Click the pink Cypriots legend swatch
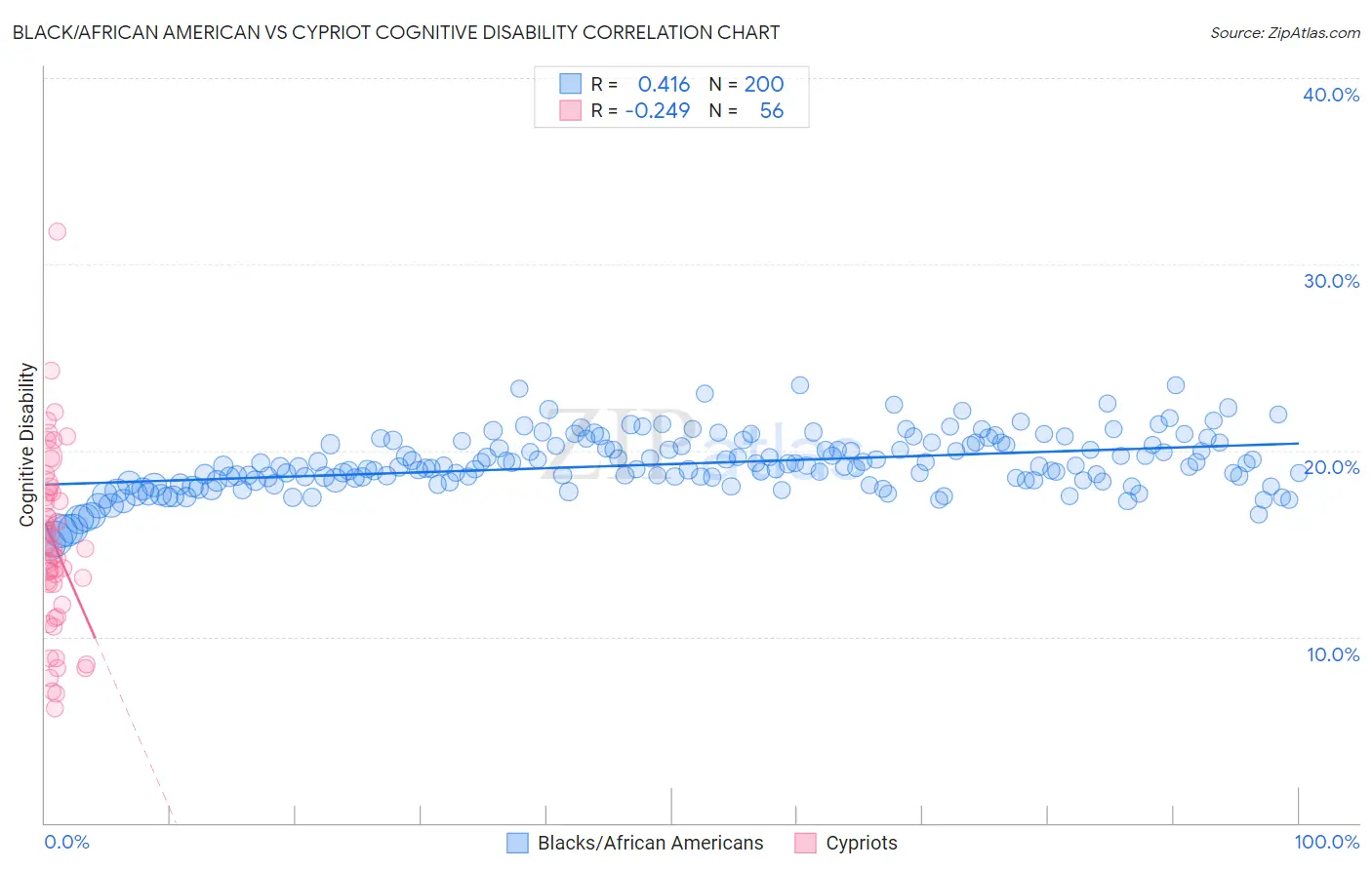 pyautogui.click(x=805, y=843)
